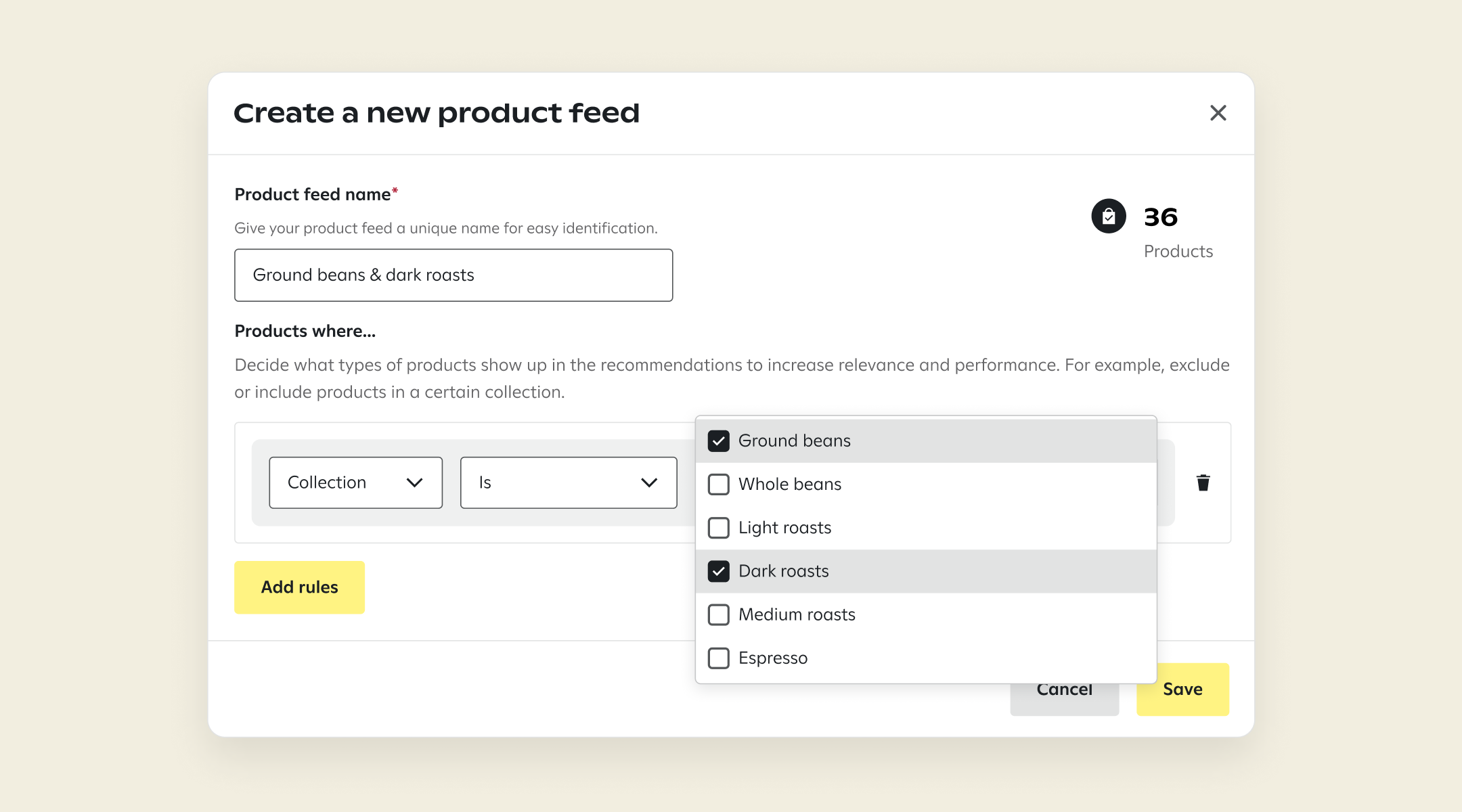Close the product feed dialog

point(1218,113)
